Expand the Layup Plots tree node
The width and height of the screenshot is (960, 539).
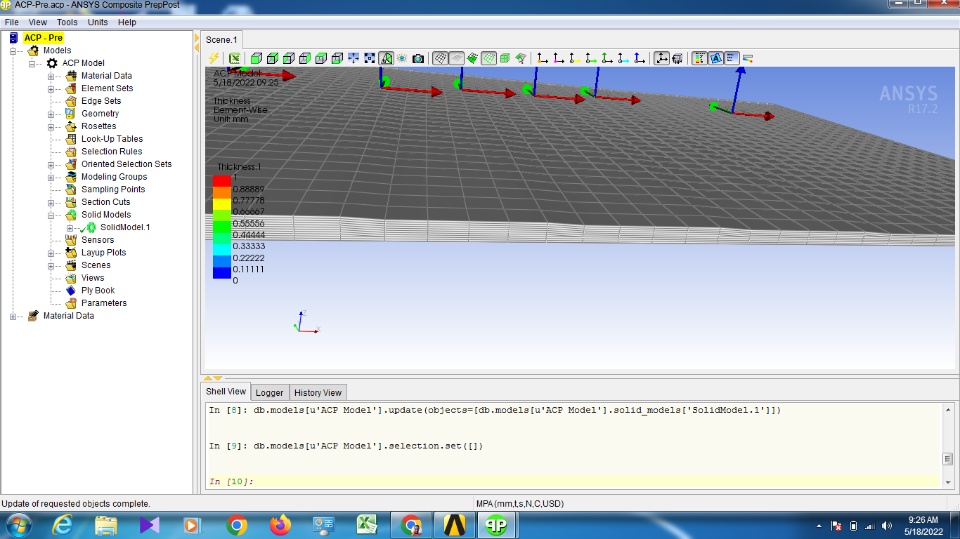tap(52, 253)
